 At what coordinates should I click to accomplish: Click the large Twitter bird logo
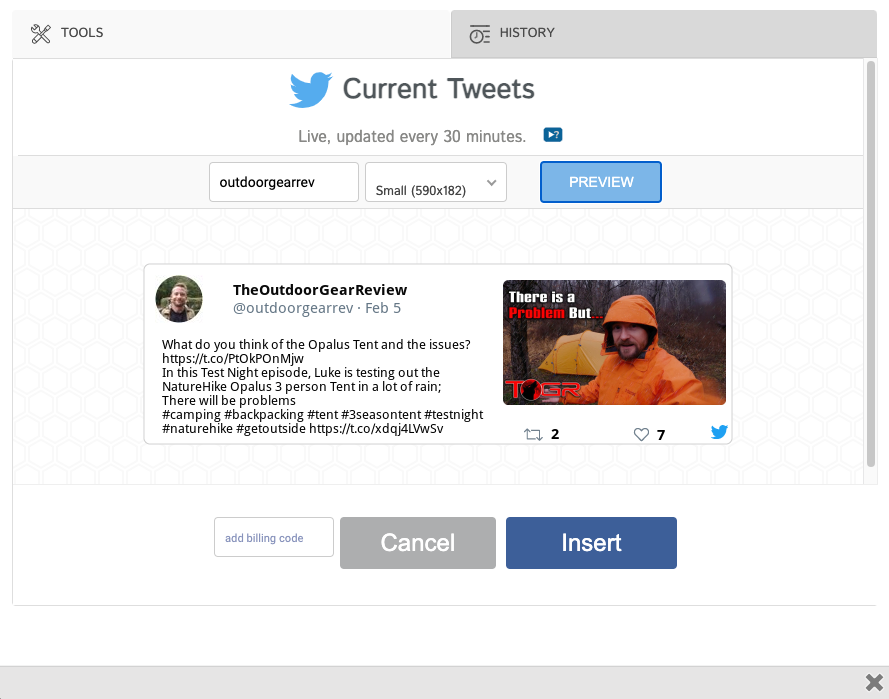point(310,90)
